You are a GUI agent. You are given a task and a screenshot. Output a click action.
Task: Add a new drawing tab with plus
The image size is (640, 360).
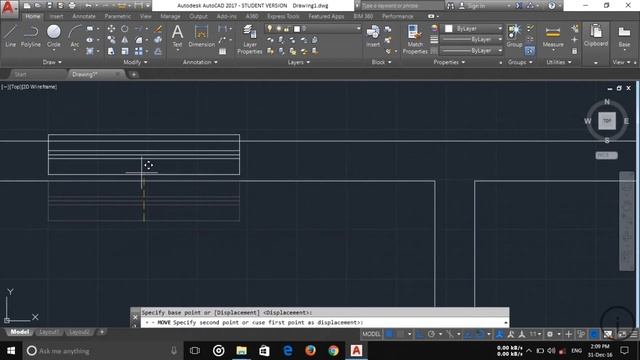click(x=133, y=74)
